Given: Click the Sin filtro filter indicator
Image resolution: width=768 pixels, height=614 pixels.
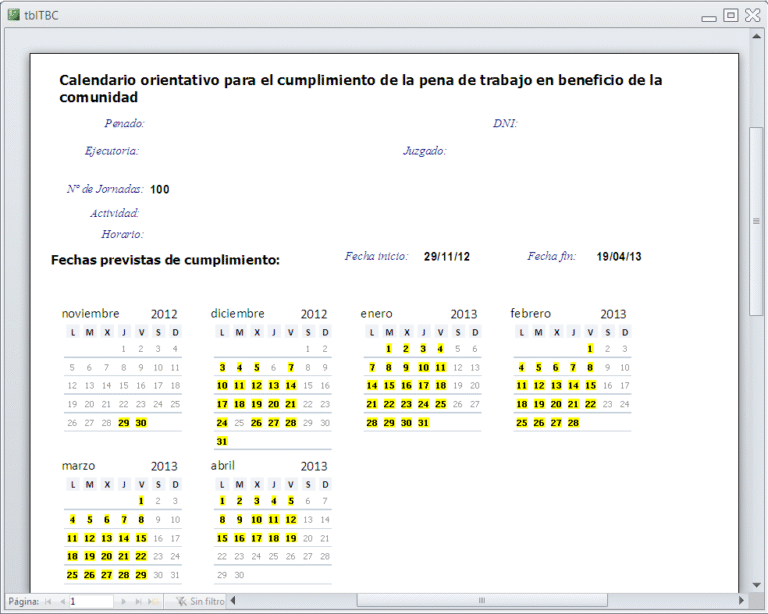Looking at the screenshot, I should click(x=200, y=601).
